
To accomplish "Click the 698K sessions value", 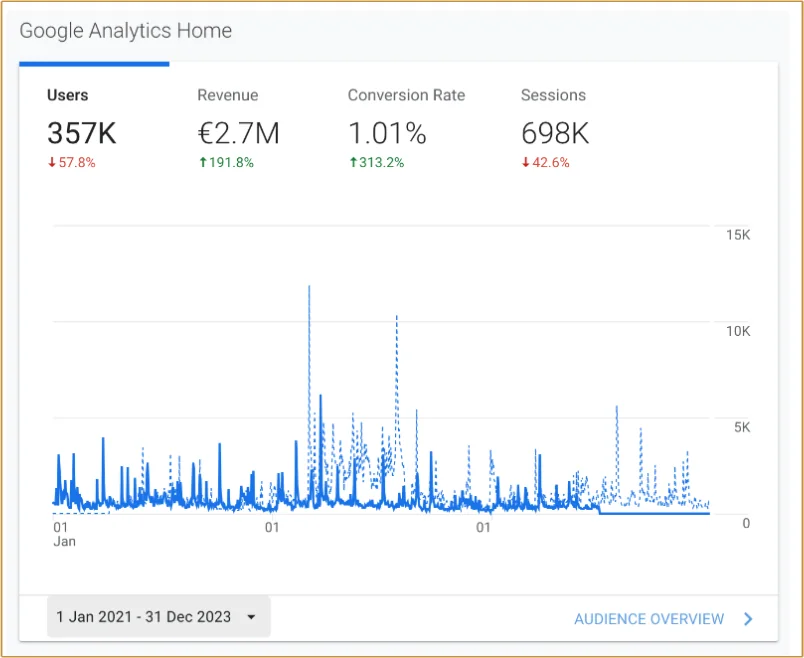I will [555, 133].
